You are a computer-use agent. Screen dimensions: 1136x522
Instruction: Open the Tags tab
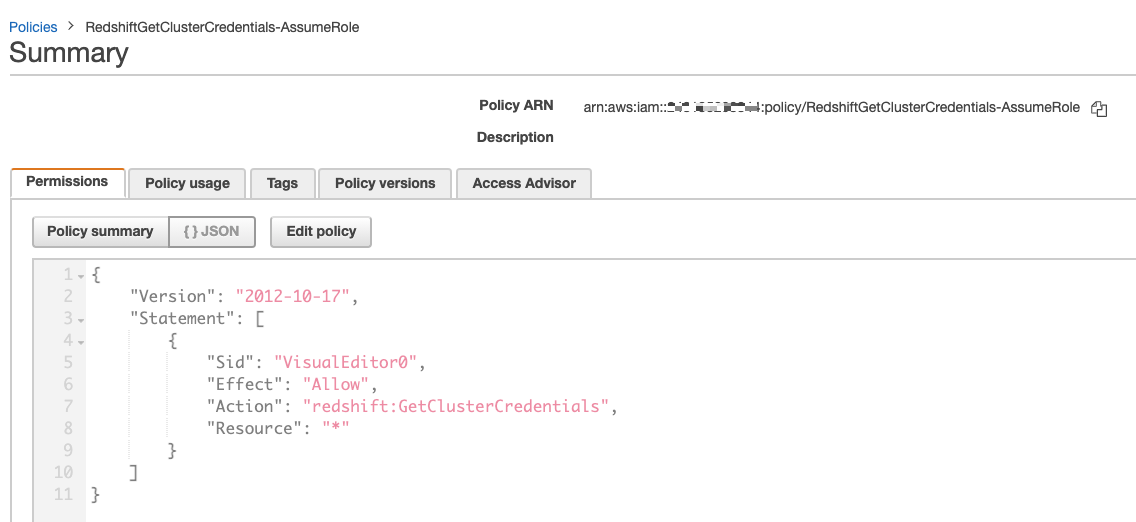tap(282, 183)
